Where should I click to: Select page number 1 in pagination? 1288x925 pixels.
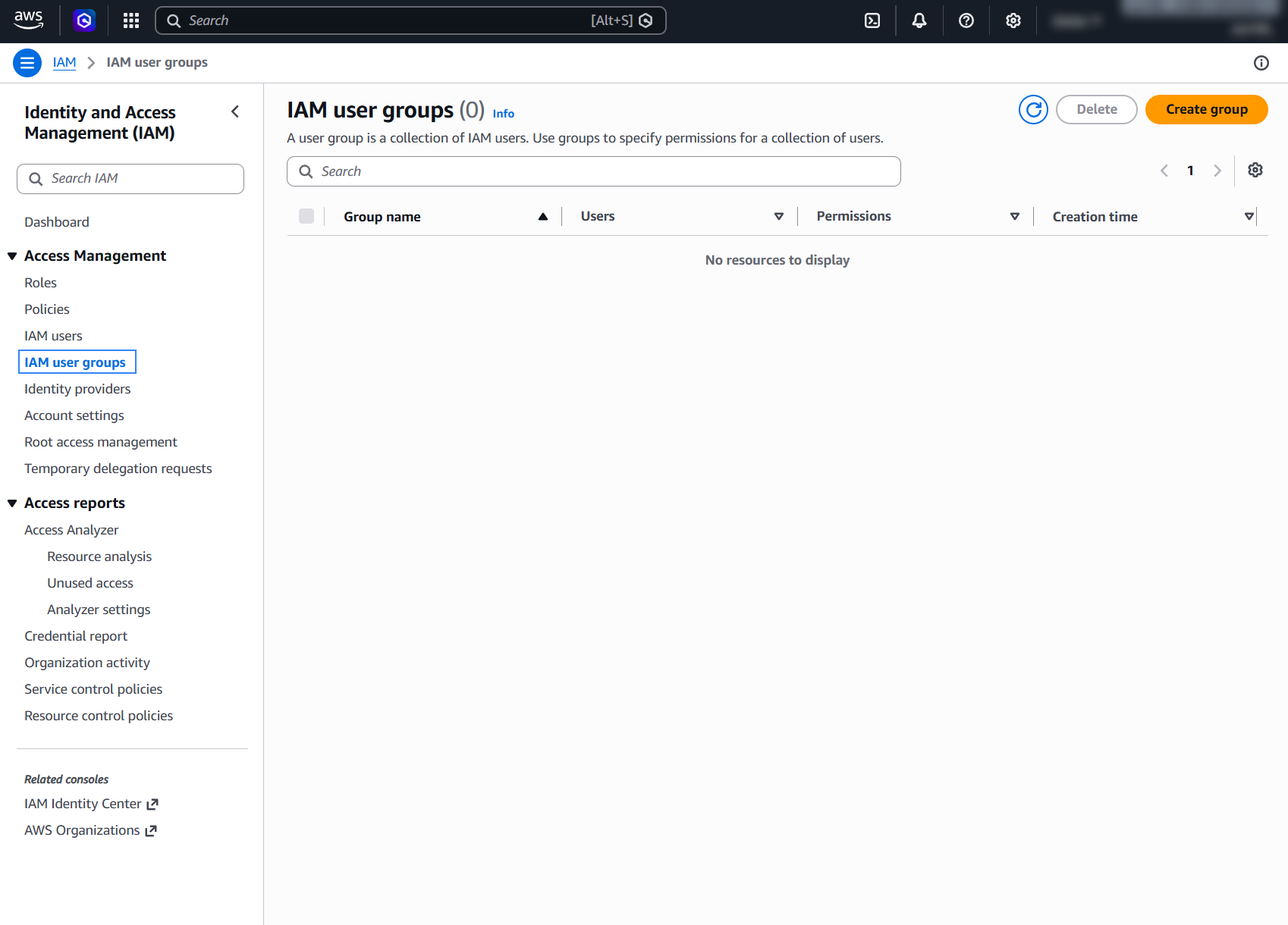pos(1191,171)
